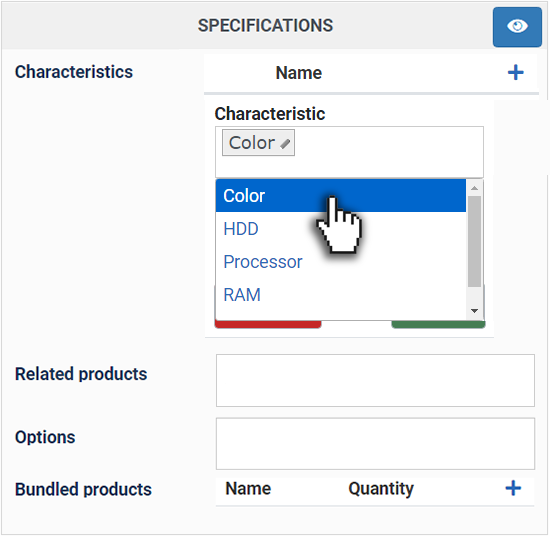Click the scrollbar up arrow in the dropdown list

click(x=474, y=188)
